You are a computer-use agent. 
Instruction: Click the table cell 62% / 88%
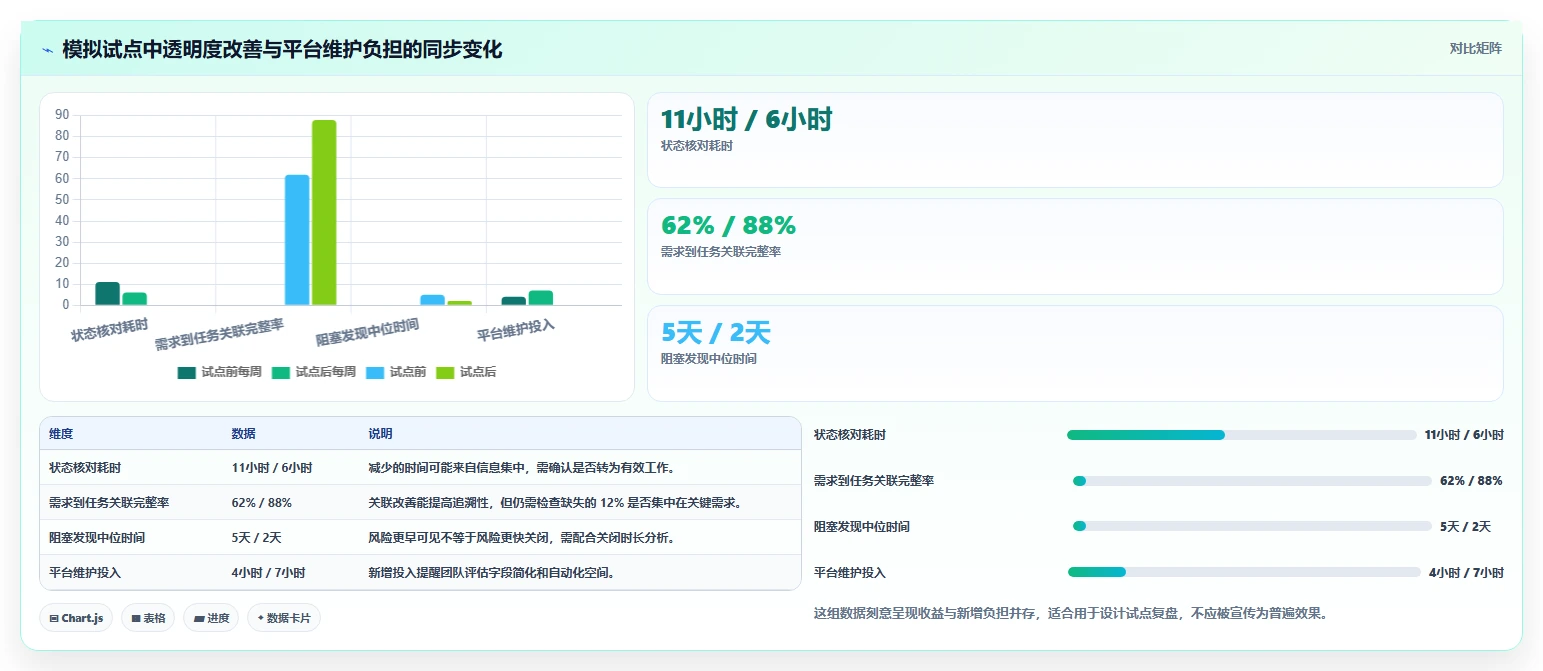point(262,502)
